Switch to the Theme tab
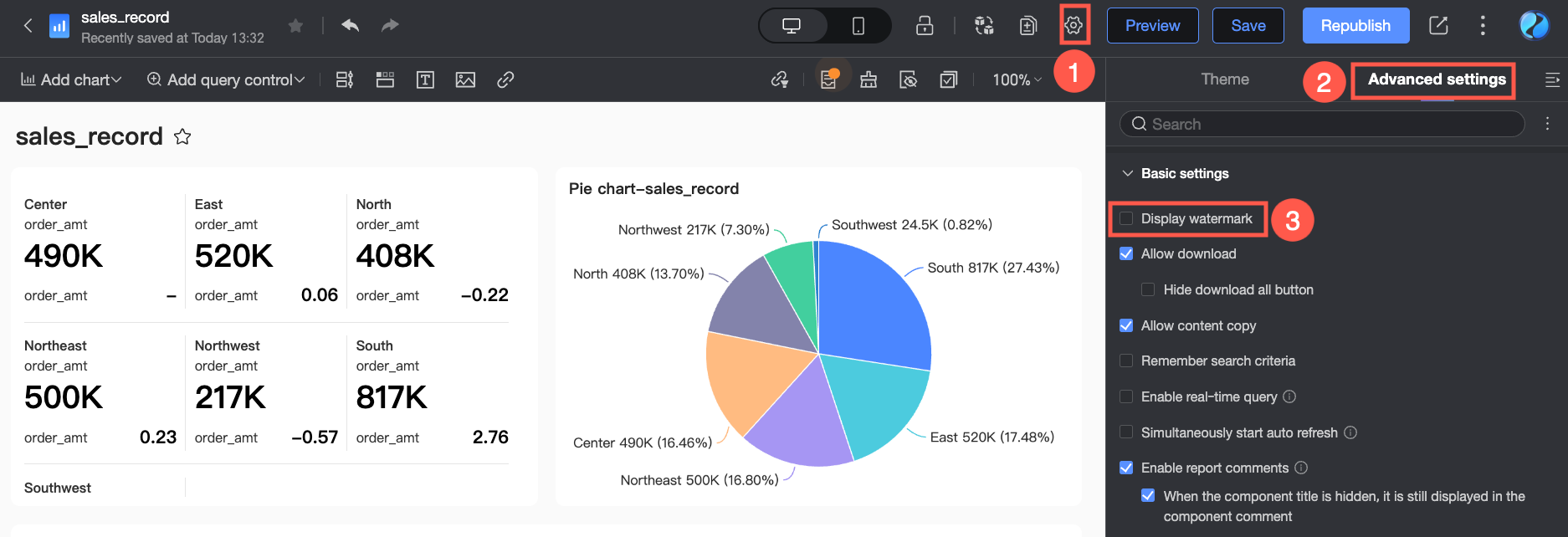 coord(1225,79)
